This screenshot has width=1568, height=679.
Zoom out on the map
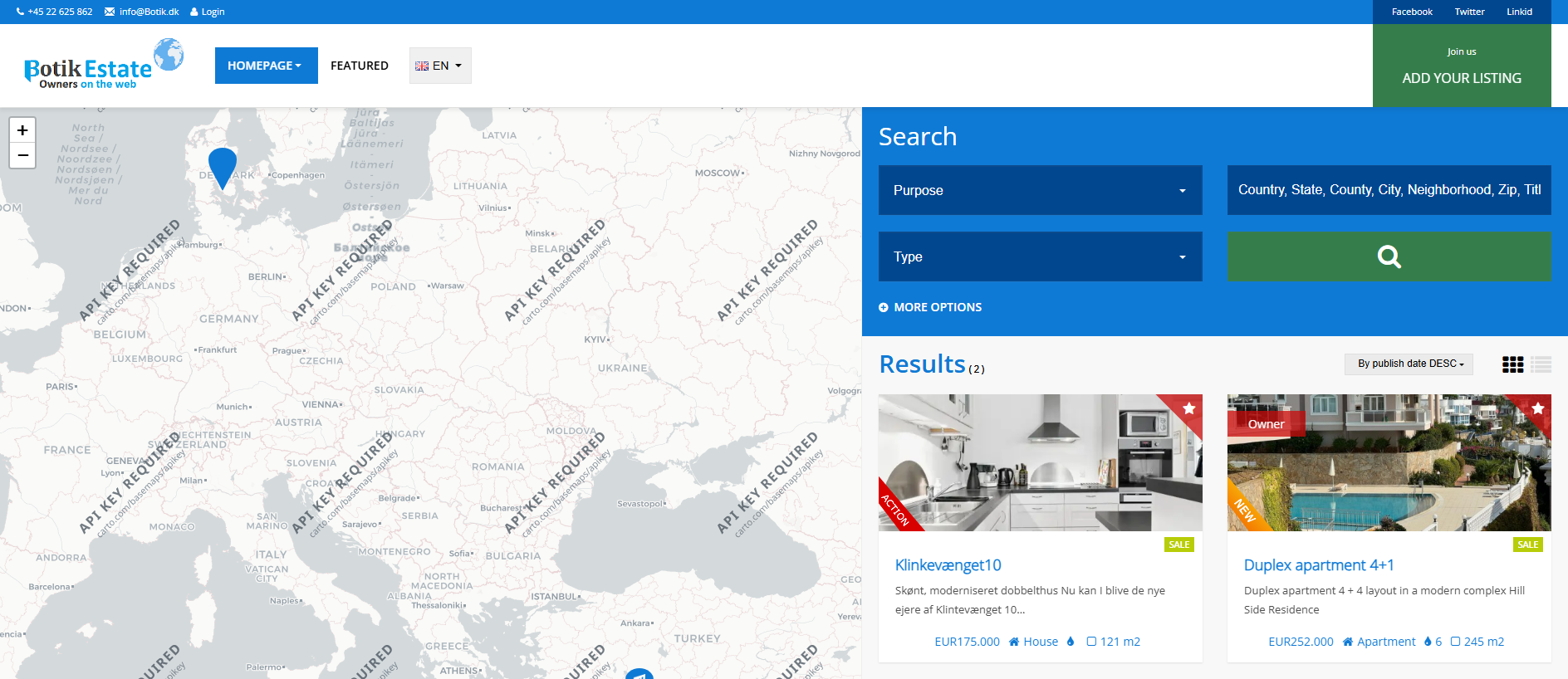(22, 155)
